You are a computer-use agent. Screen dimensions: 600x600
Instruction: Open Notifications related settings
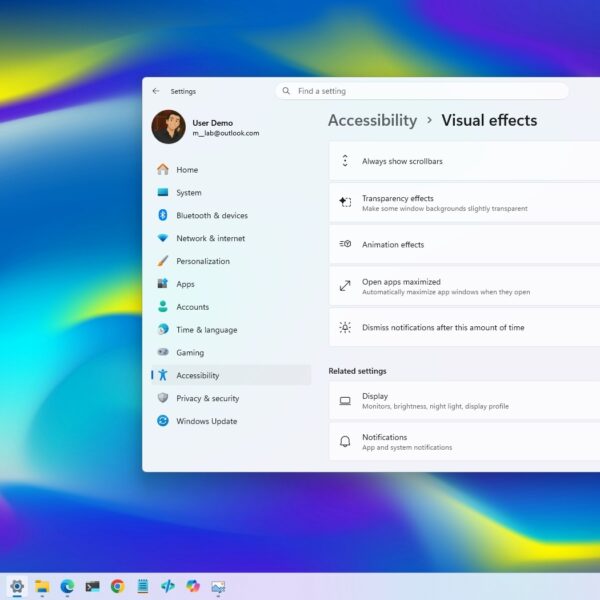point(465,442)
